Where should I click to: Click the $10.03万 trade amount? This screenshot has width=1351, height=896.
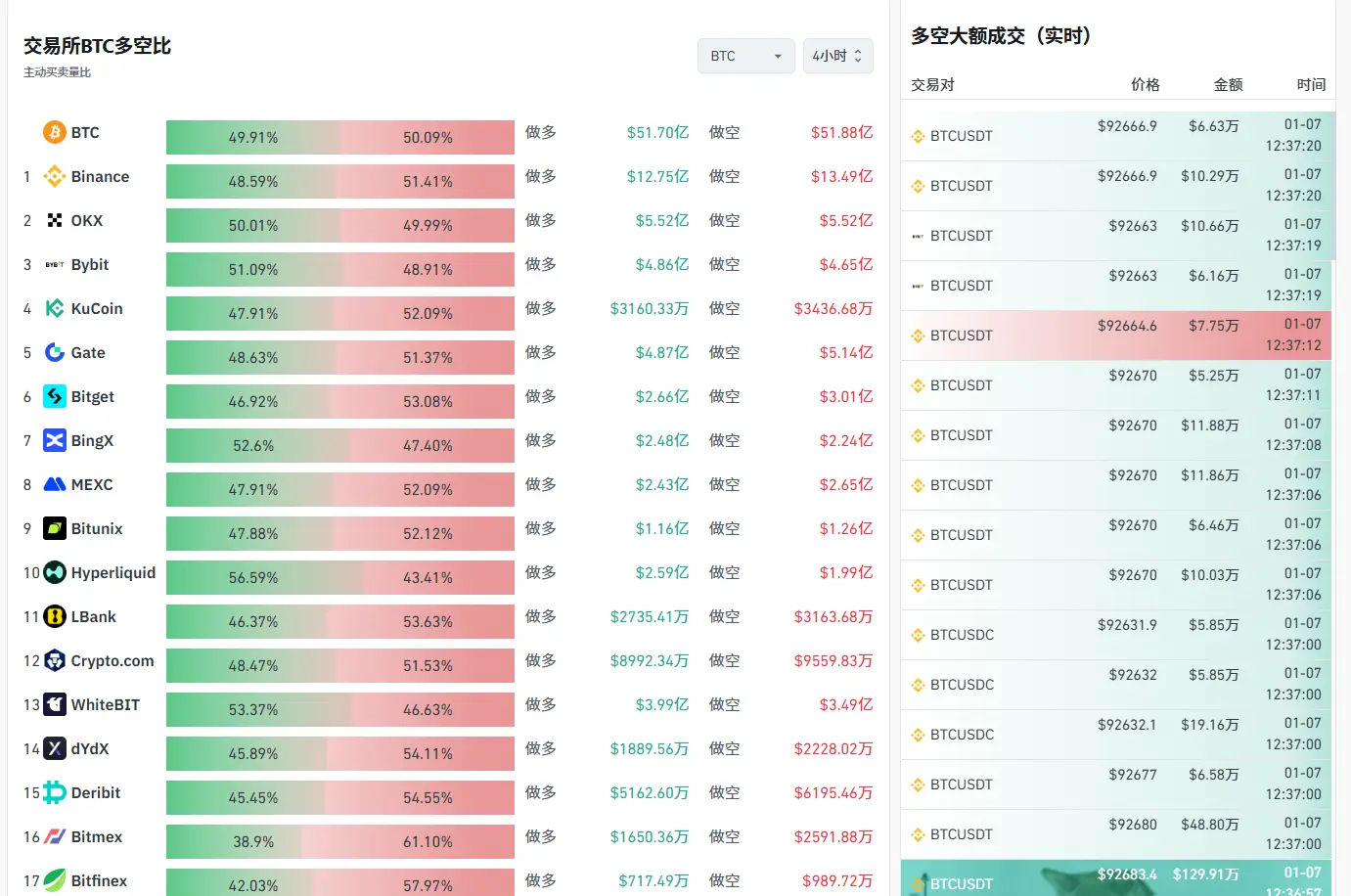pos(1210,575)
